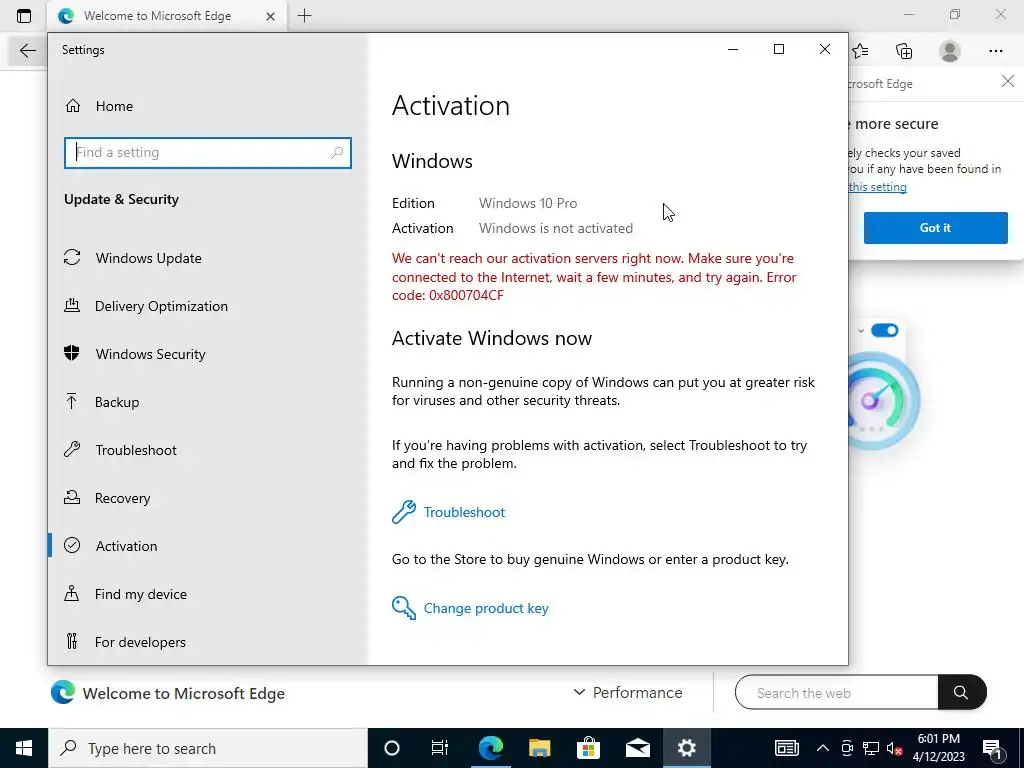The width and height of the screenshot is (1024, 768).
Task: Open File Explorer from taskbar
Action: 539,748
